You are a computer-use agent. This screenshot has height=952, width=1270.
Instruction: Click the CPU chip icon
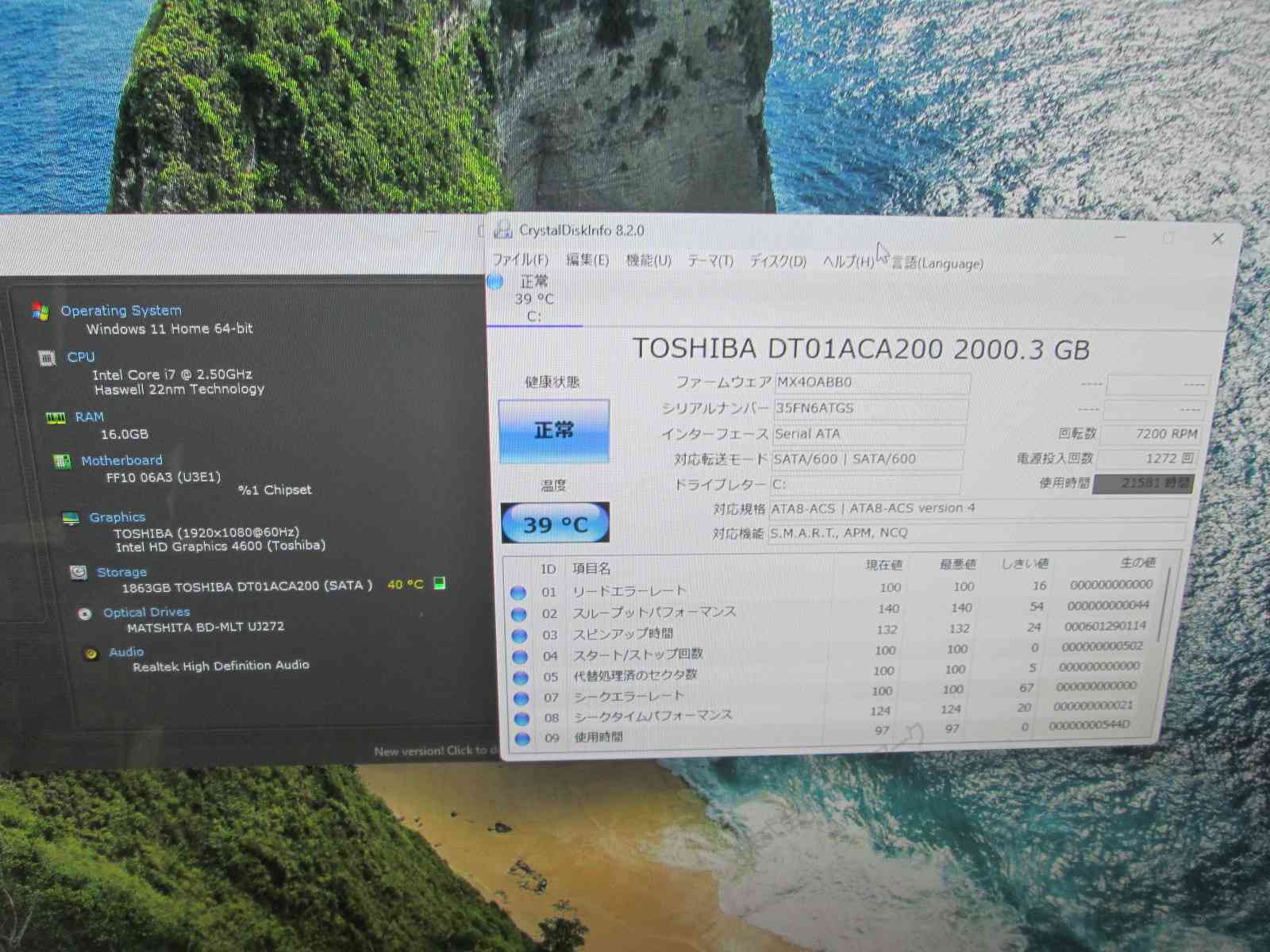coord(48,358)
